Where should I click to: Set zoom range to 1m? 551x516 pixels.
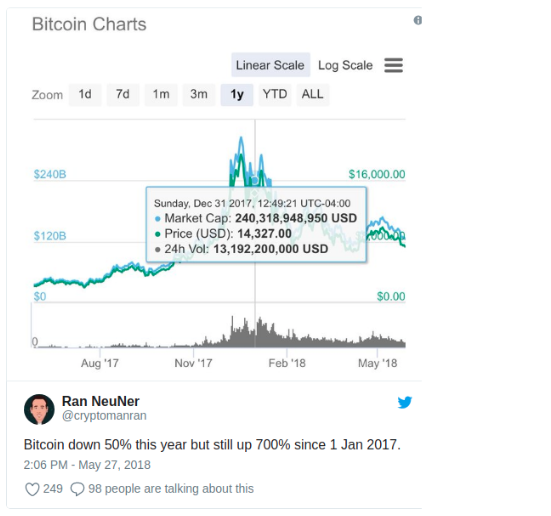pyautogui.click(x=161, y=95)
